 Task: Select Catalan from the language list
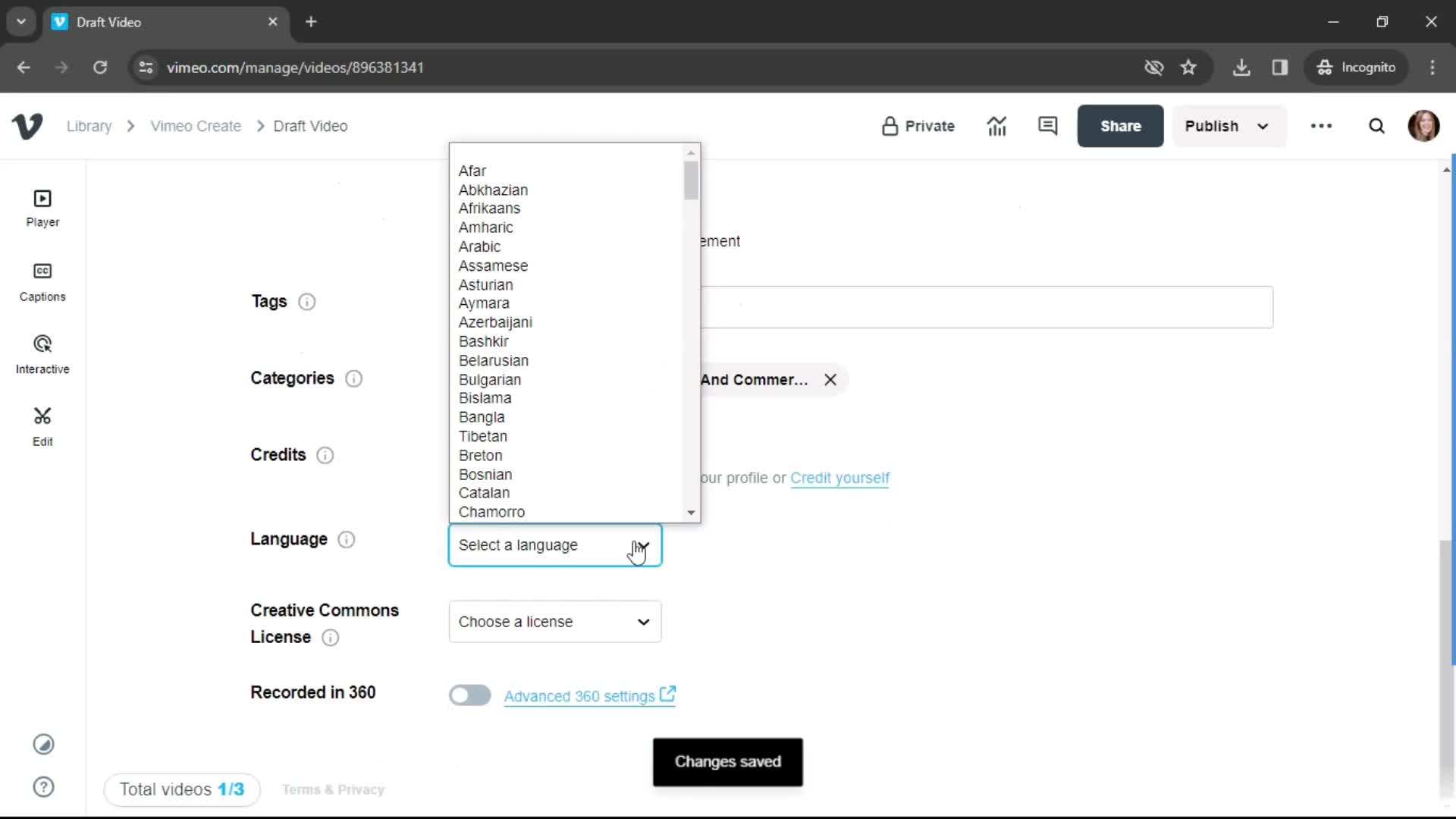(x=484, y=493)
